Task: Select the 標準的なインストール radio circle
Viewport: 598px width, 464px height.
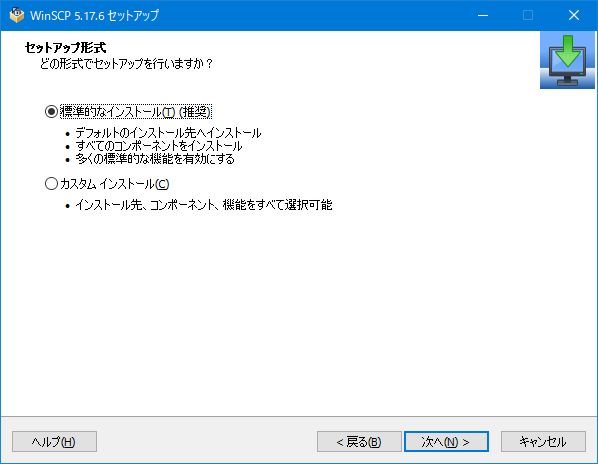Action: (51, 112)
